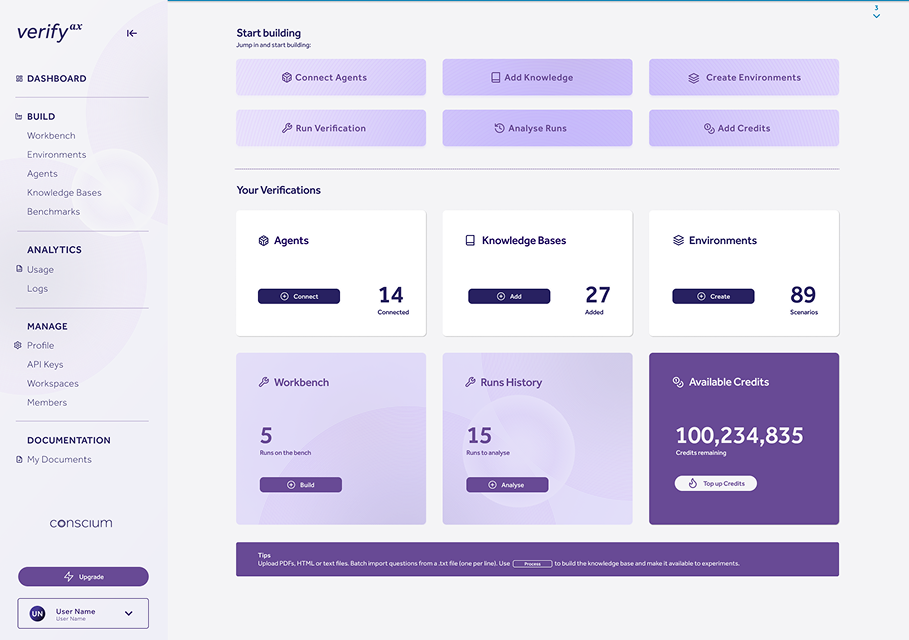Click the Analyse button under Runs History

point(507,485)
